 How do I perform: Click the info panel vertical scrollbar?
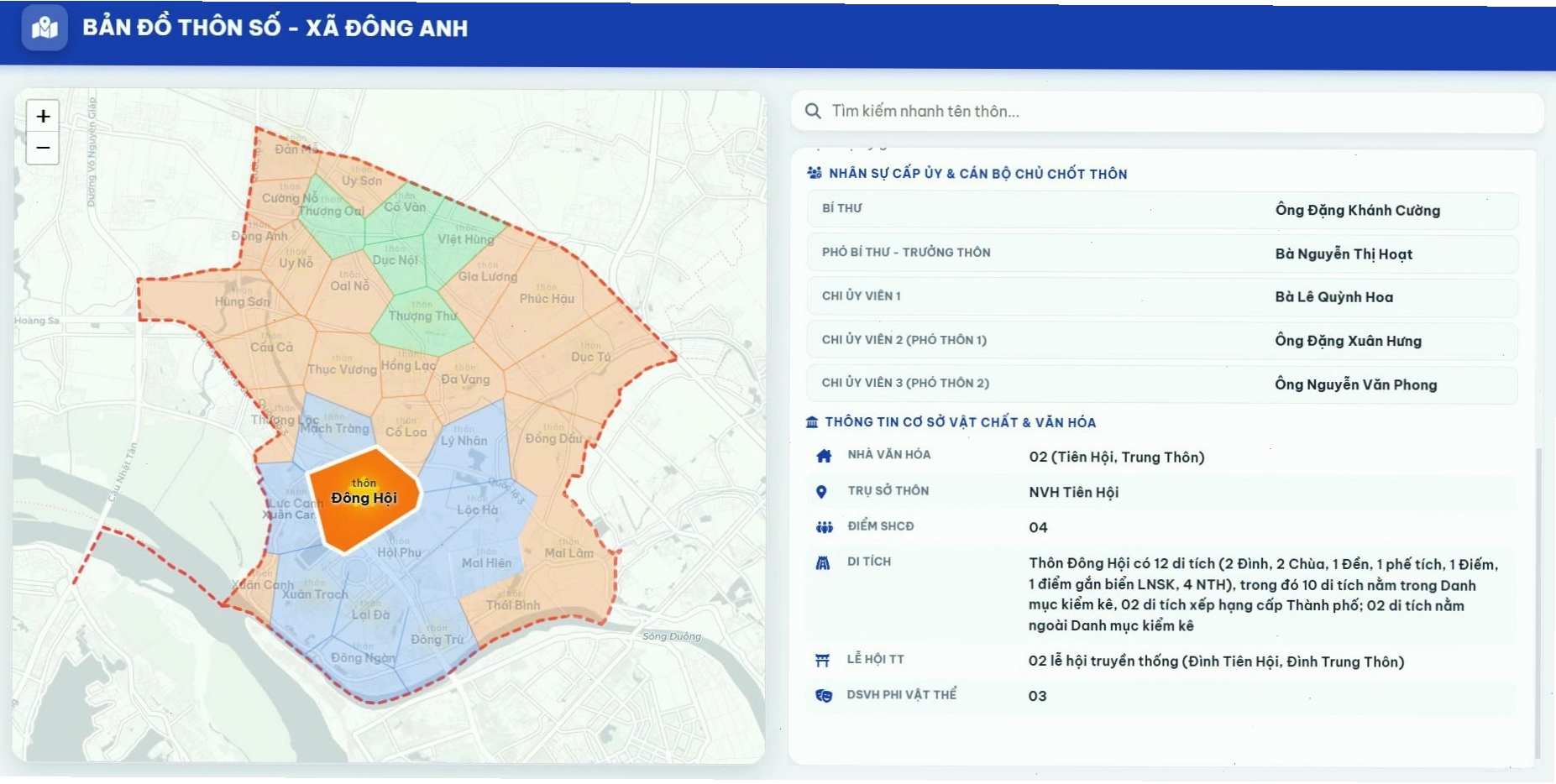tap(1538, 603)
